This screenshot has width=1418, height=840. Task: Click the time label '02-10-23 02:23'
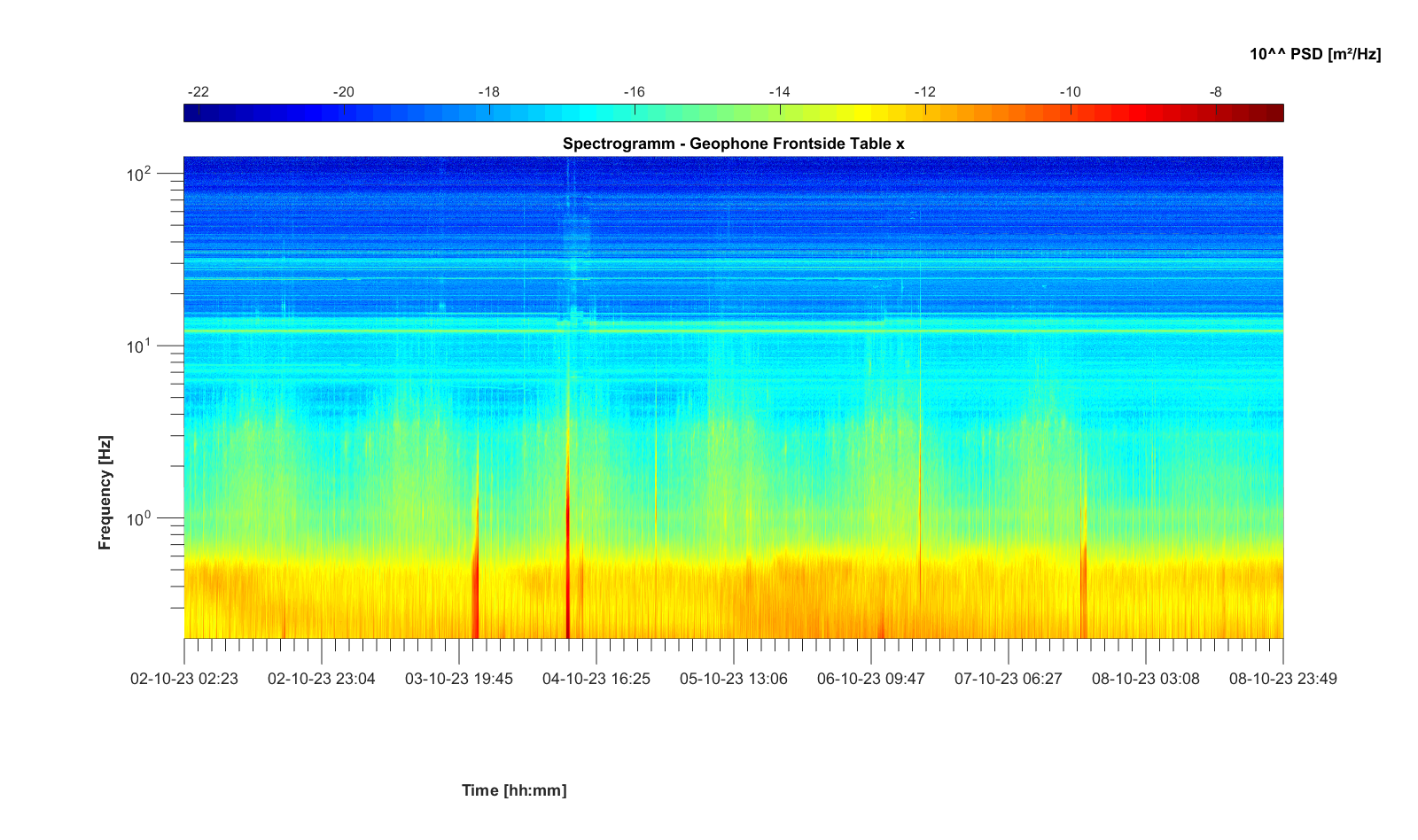(x=184, y=679)
